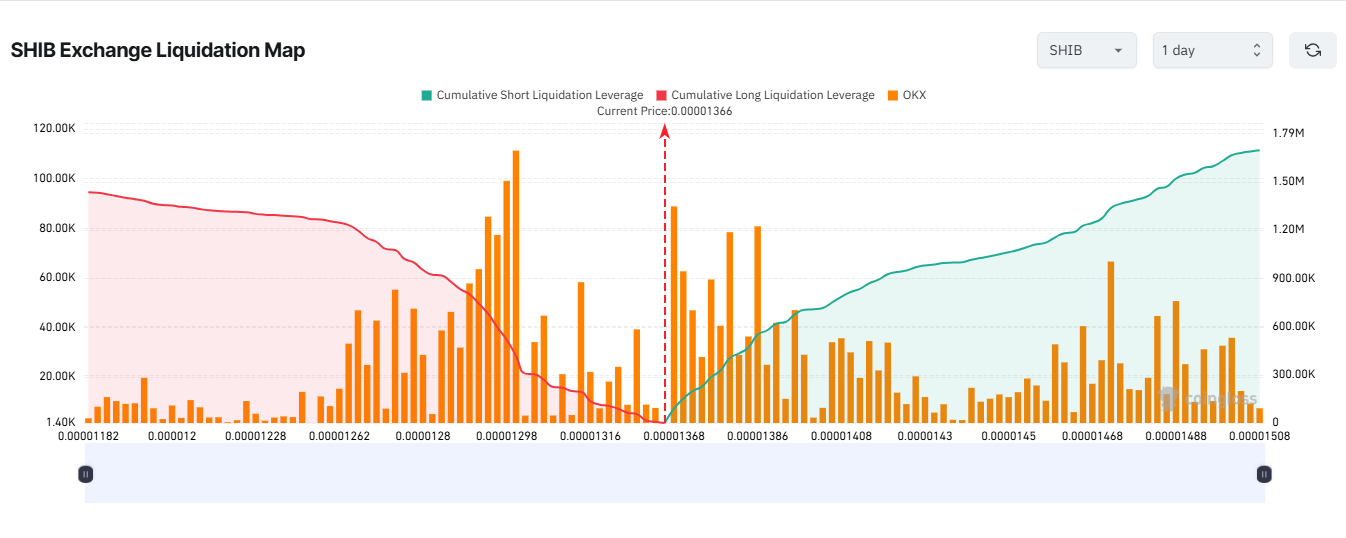Click the 0.0000143 x-axis label
This screenshot has height=538, width=1346.
(x=925, y=436)
